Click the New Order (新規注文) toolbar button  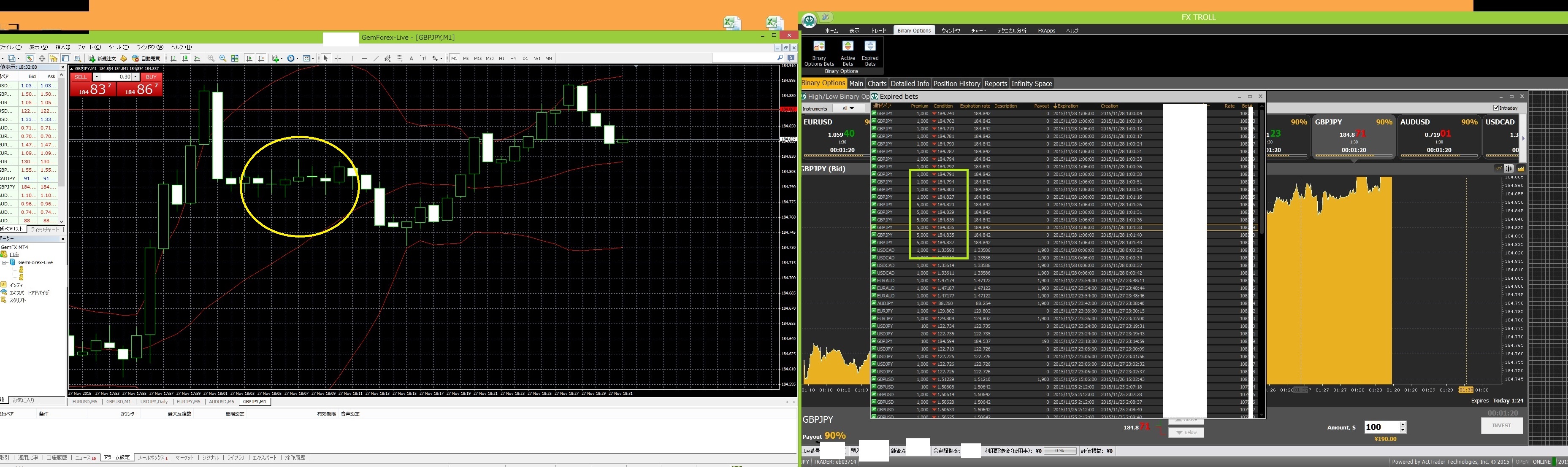(x=102, y=58)
